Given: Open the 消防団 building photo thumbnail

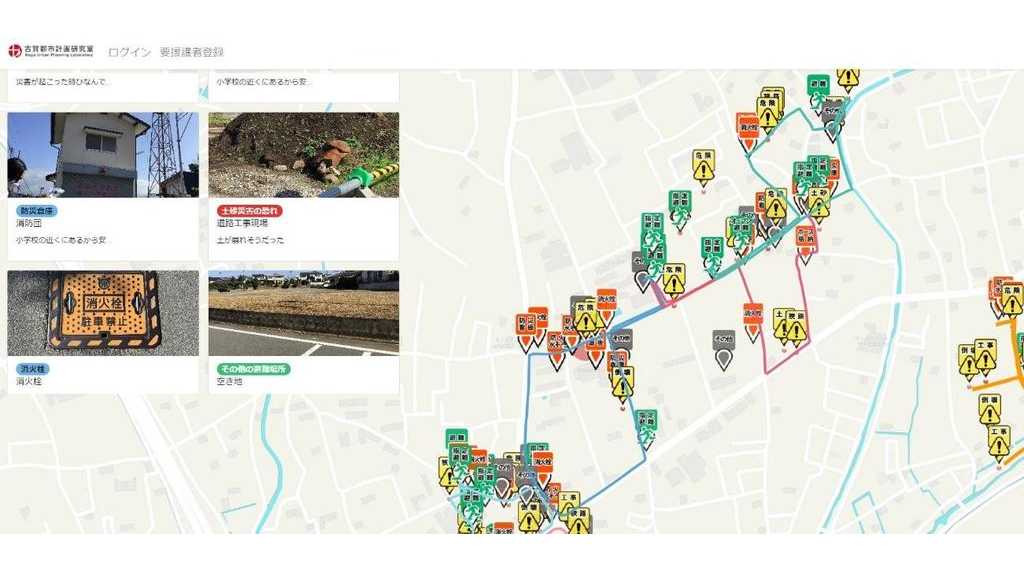Looking at the screenshot, I should coord(103,154).
